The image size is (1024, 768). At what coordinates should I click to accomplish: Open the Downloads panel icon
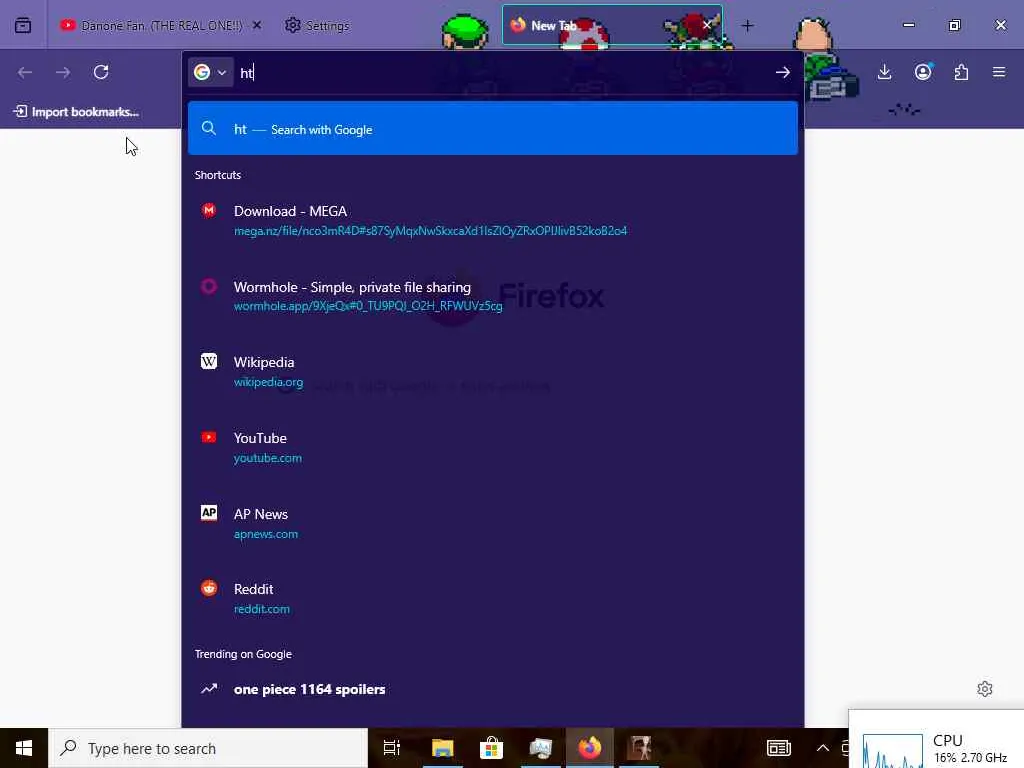pyautogui.click(x=884, y=72)
